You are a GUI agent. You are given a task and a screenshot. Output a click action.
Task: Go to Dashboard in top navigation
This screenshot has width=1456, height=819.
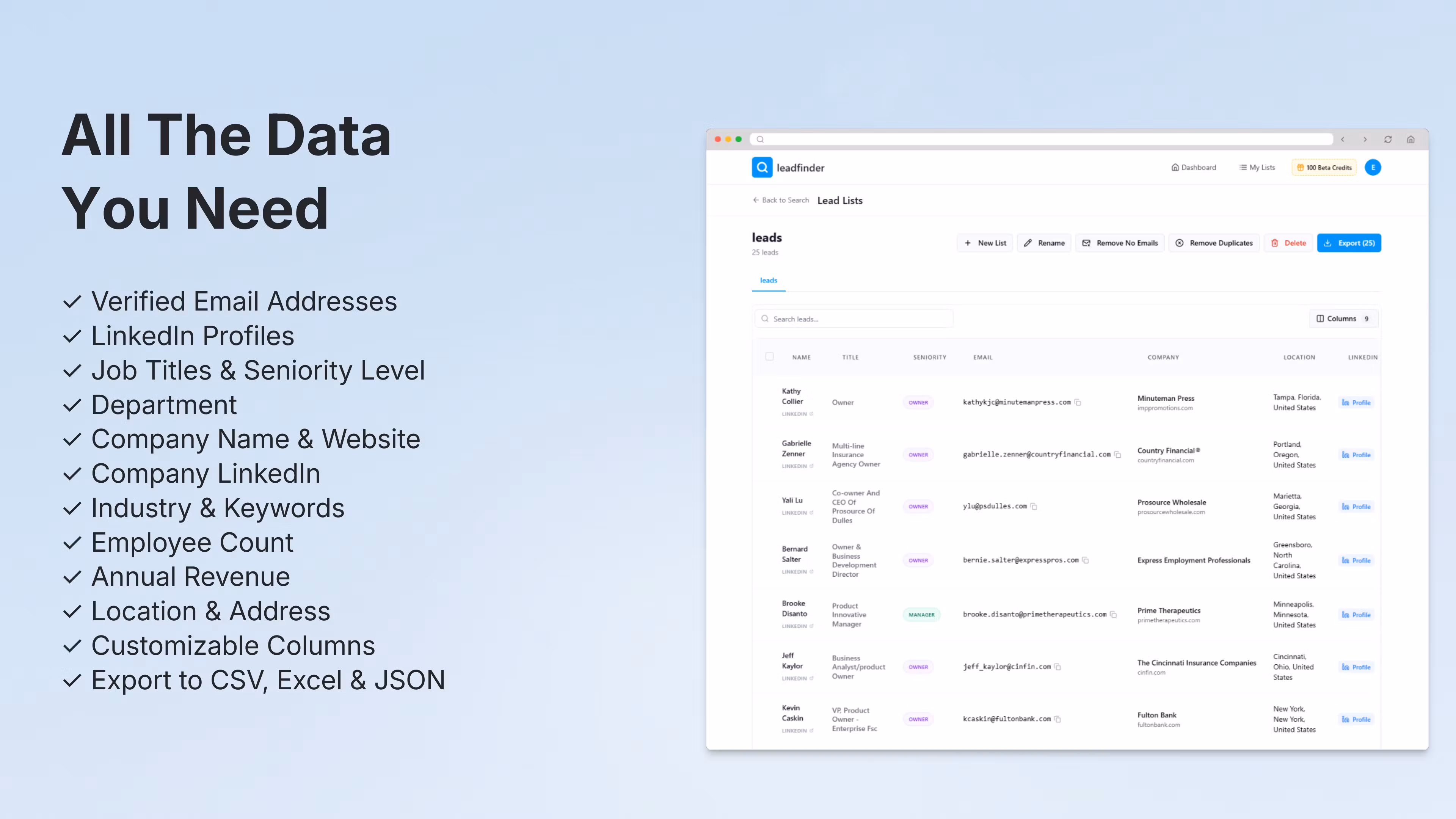(1194, 167)
